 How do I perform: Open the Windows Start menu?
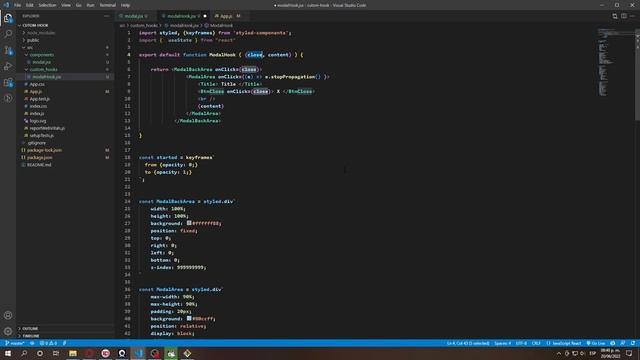(x=8, y=353)
